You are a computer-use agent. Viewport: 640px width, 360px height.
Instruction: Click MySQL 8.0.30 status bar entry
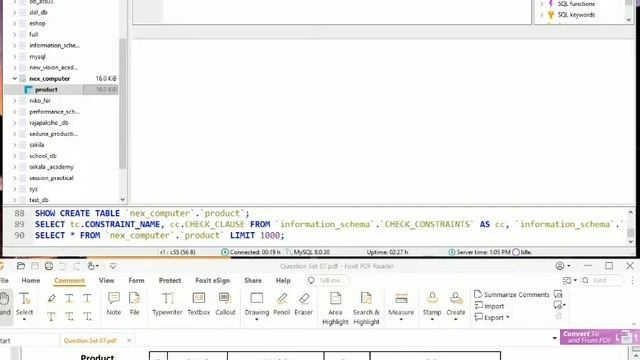point(307,252)
